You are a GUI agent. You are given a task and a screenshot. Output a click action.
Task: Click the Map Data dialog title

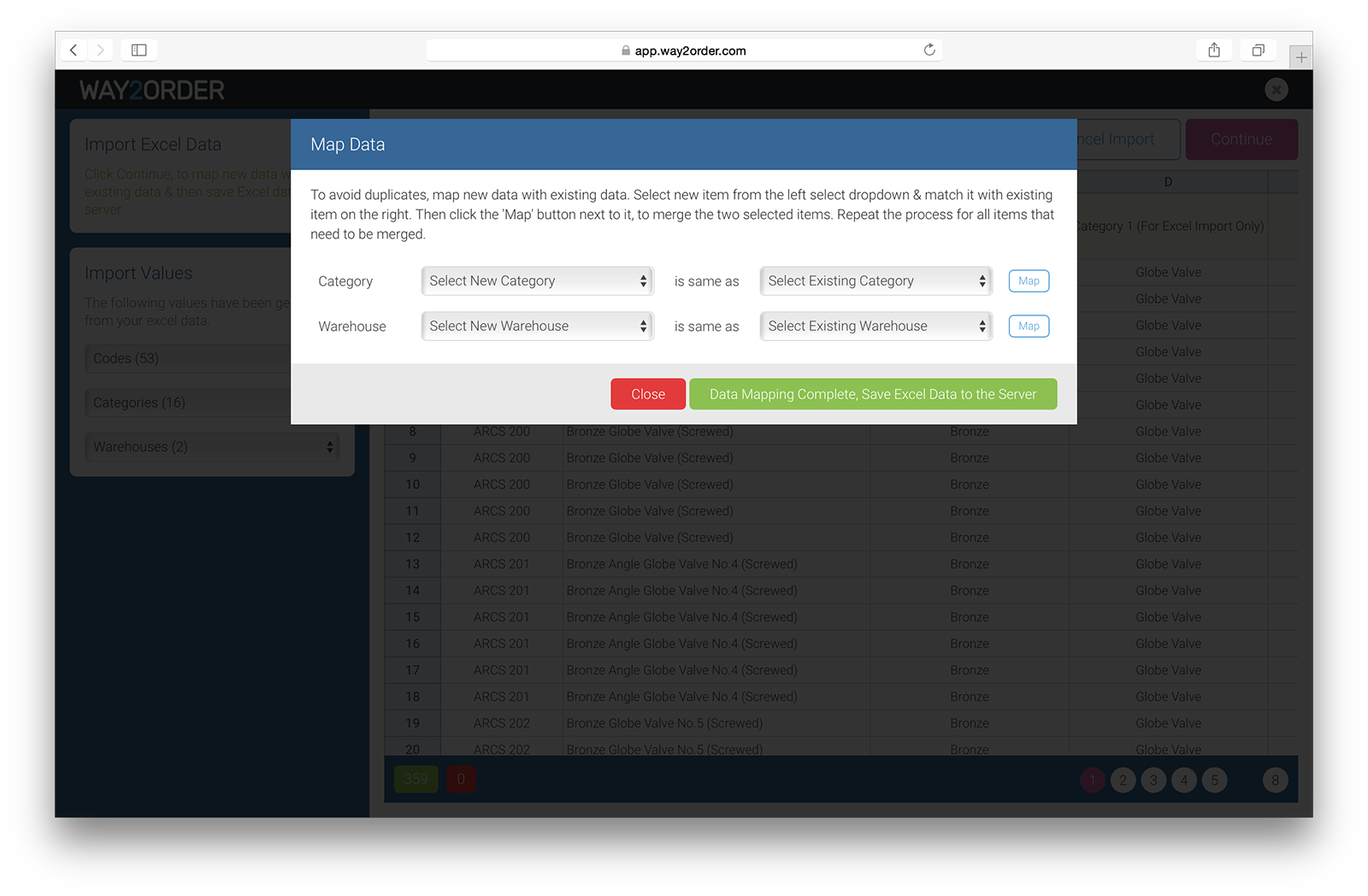pyautogui.click(x=347, y=144)
